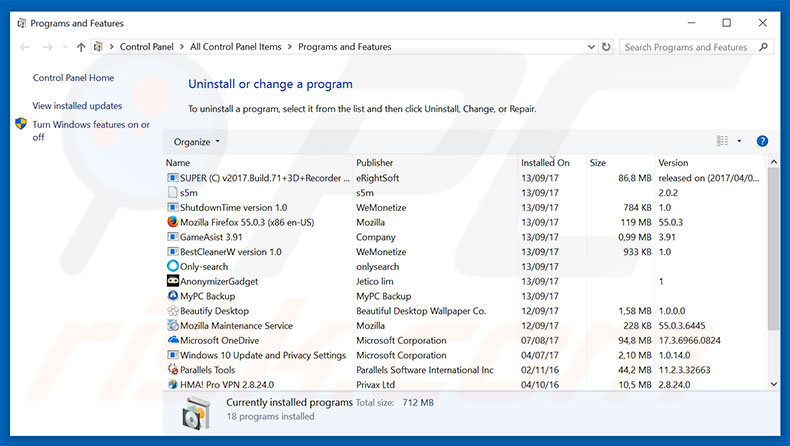Select the Only-search program icon
Screen dimensions: 790x446
click(x=172, y=266)
